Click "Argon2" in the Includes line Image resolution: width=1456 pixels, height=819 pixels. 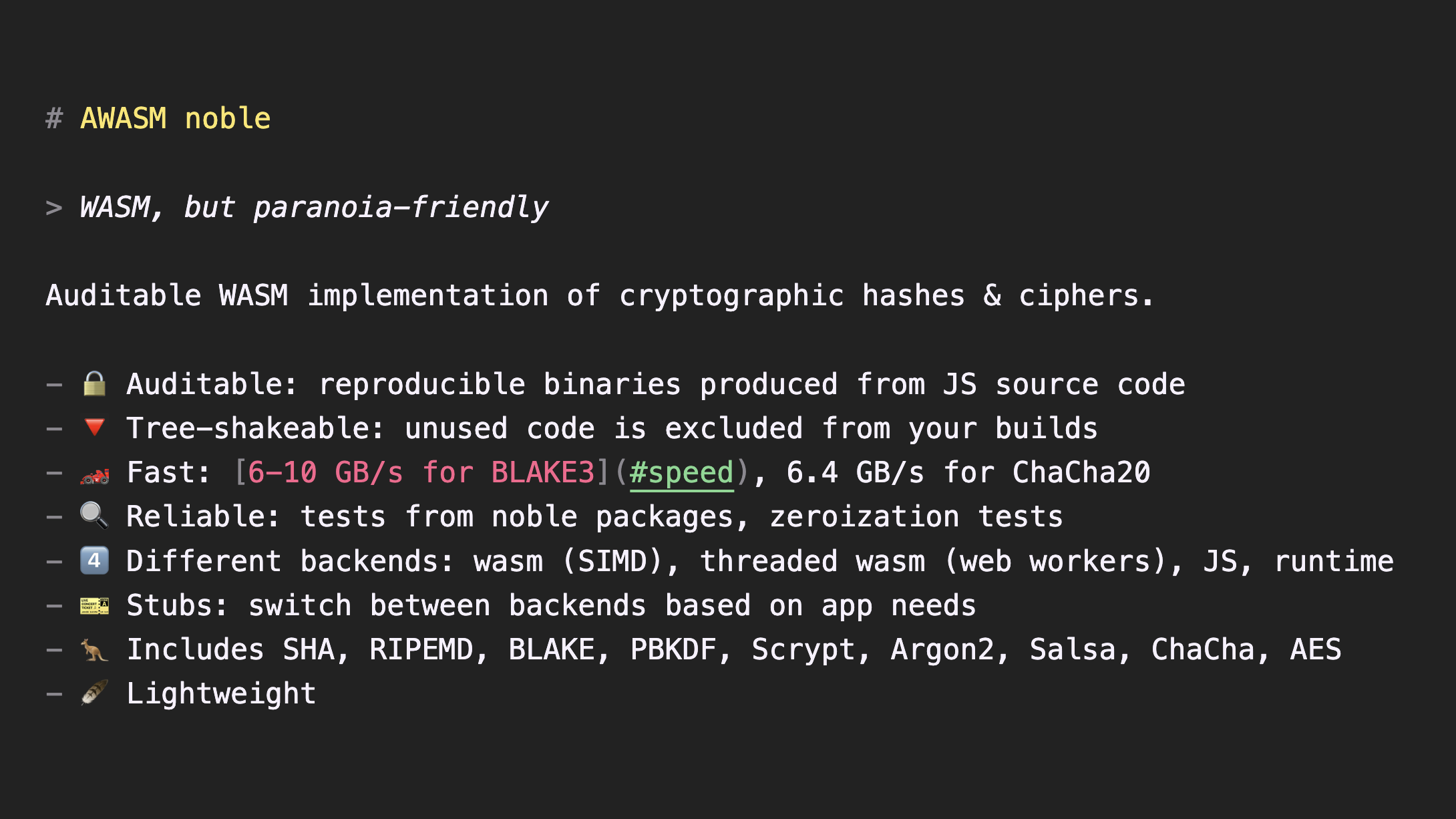pos(942,650)
